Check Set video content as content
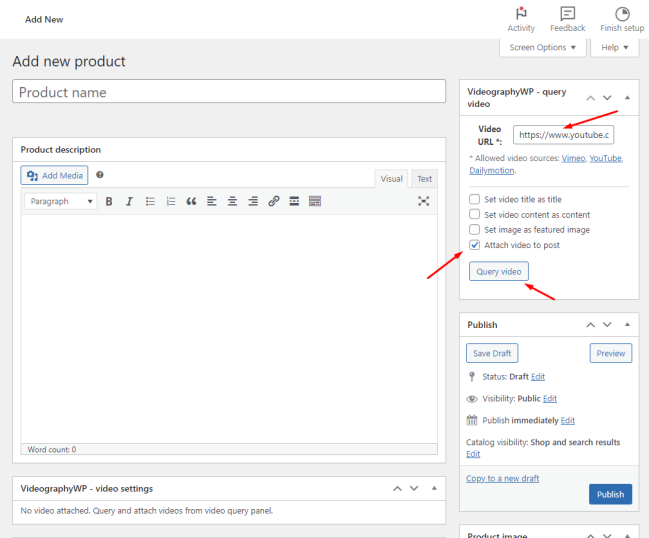The height and width of the screenshot is (538, 649). (x=474, y=214)
